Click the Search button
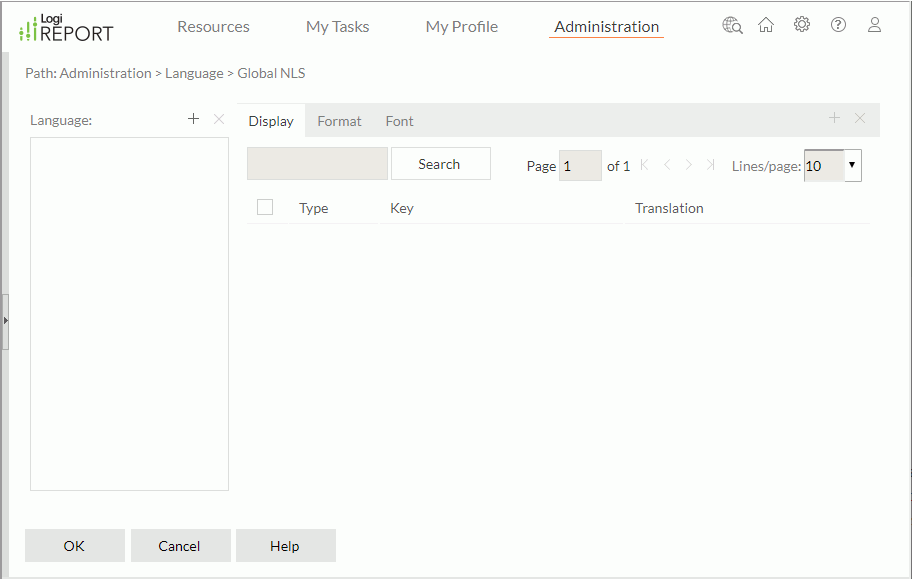 coord(440,163)
